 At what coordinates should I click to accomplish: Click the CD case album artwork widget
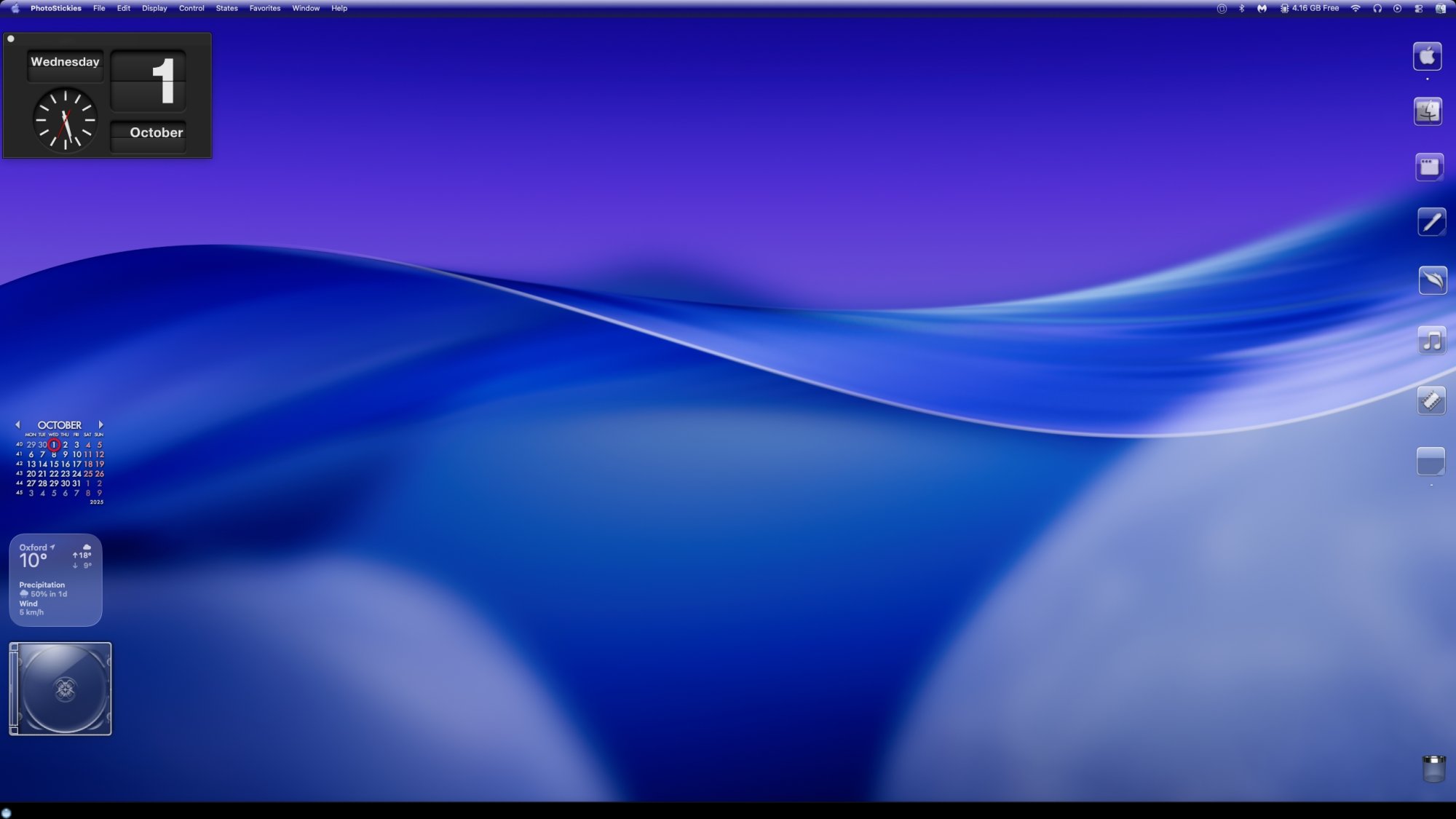[60, 689]
